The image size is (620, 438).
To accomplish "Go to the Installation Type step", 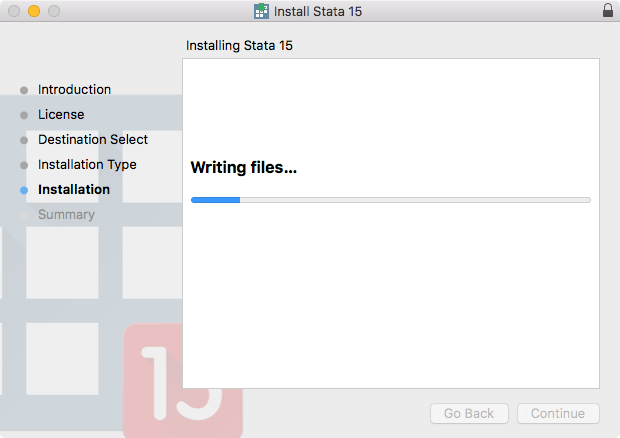I will point(87,164).
